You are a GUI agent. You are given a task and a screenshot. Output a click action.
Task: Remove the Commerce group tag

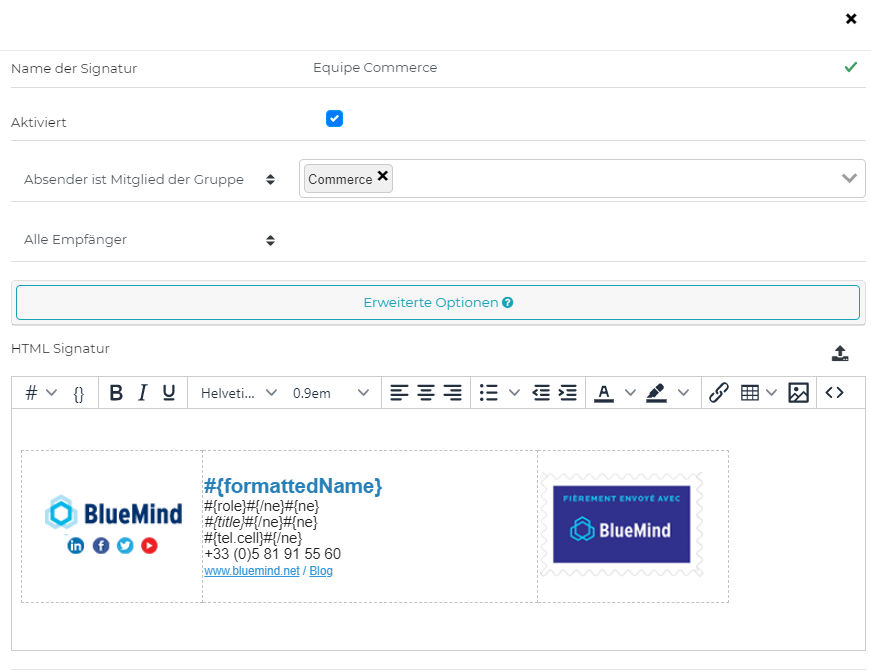point(383,176)
